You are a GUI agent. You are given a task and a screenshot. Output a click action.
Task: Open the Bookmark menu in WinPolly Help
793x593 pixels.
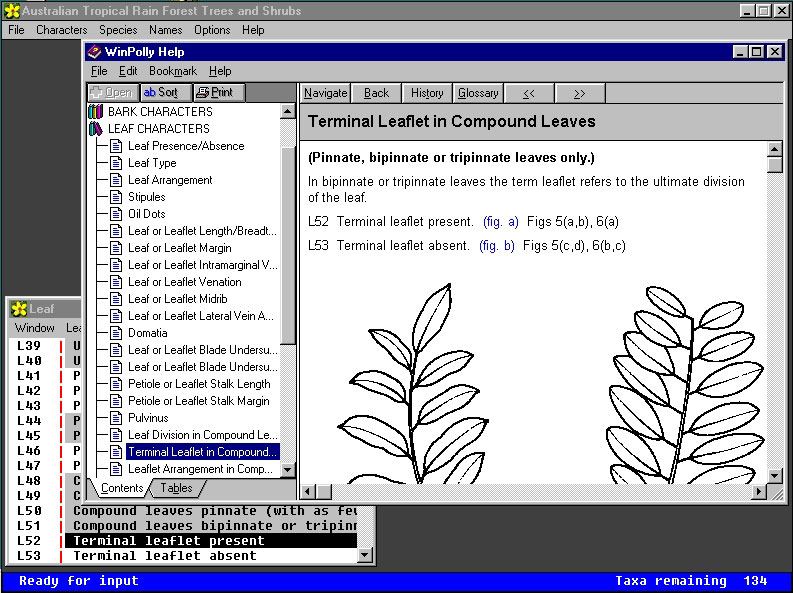click(173, 71)
